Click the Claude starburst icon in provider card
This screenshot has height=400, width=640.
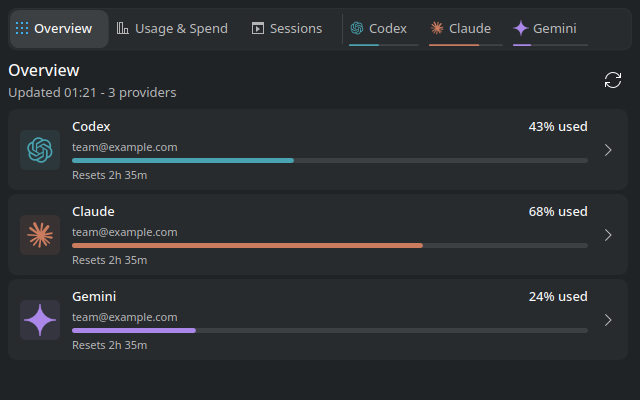(40, 235)
